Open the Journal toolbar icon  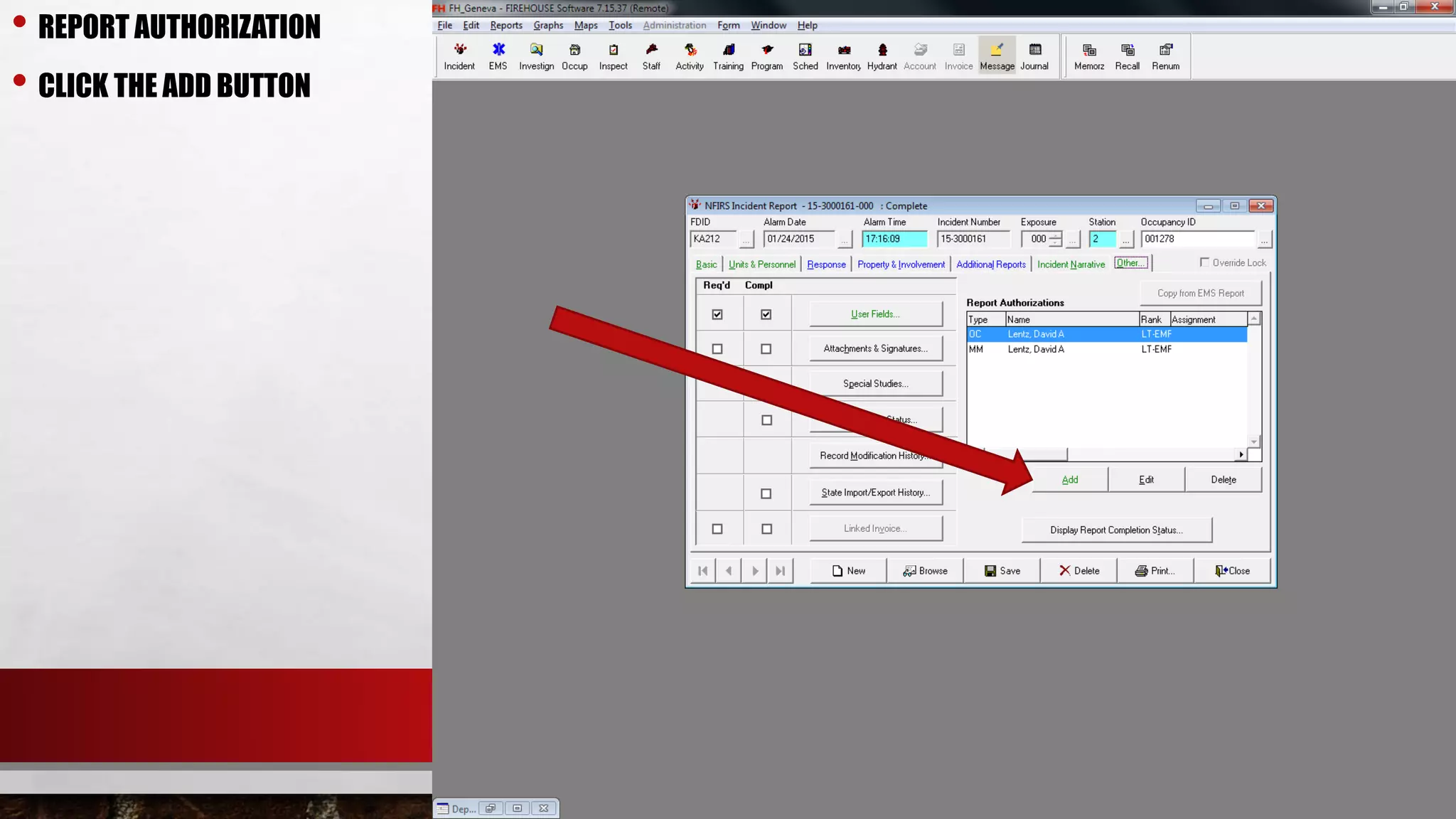click(x=1034, y=56)
